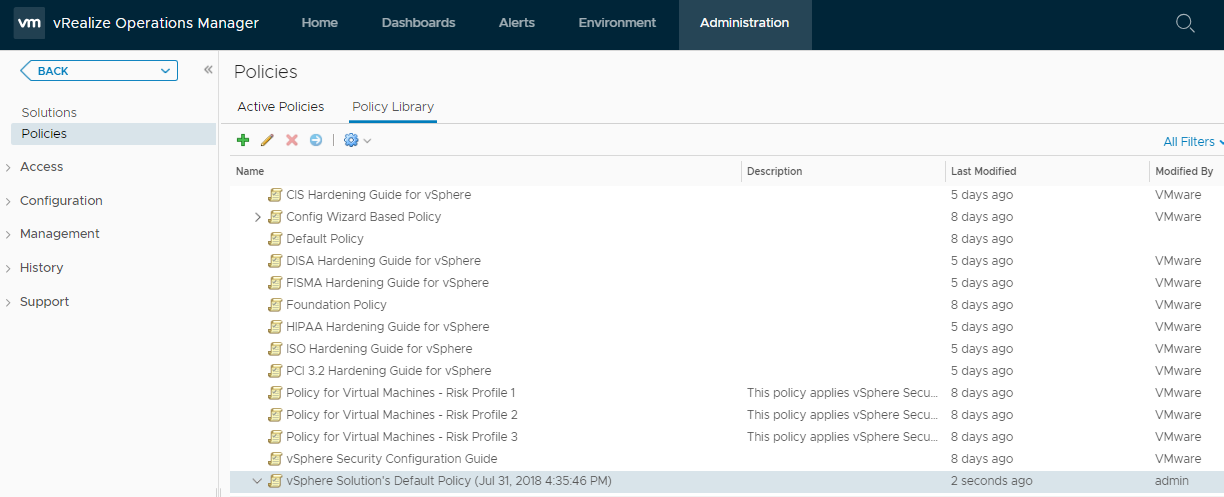The height and width of the screenshot is (497, 1224).
Task: Click policy icon of ISO Hardening Guide
Action: click(x=275, y=349)
